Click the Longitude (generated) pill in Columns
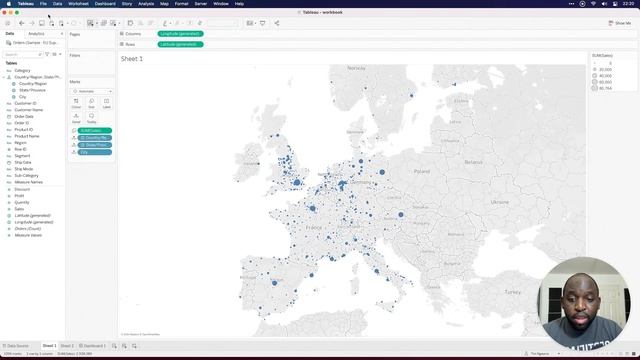The height and width of the screenshot is (360, 640). 180,34
